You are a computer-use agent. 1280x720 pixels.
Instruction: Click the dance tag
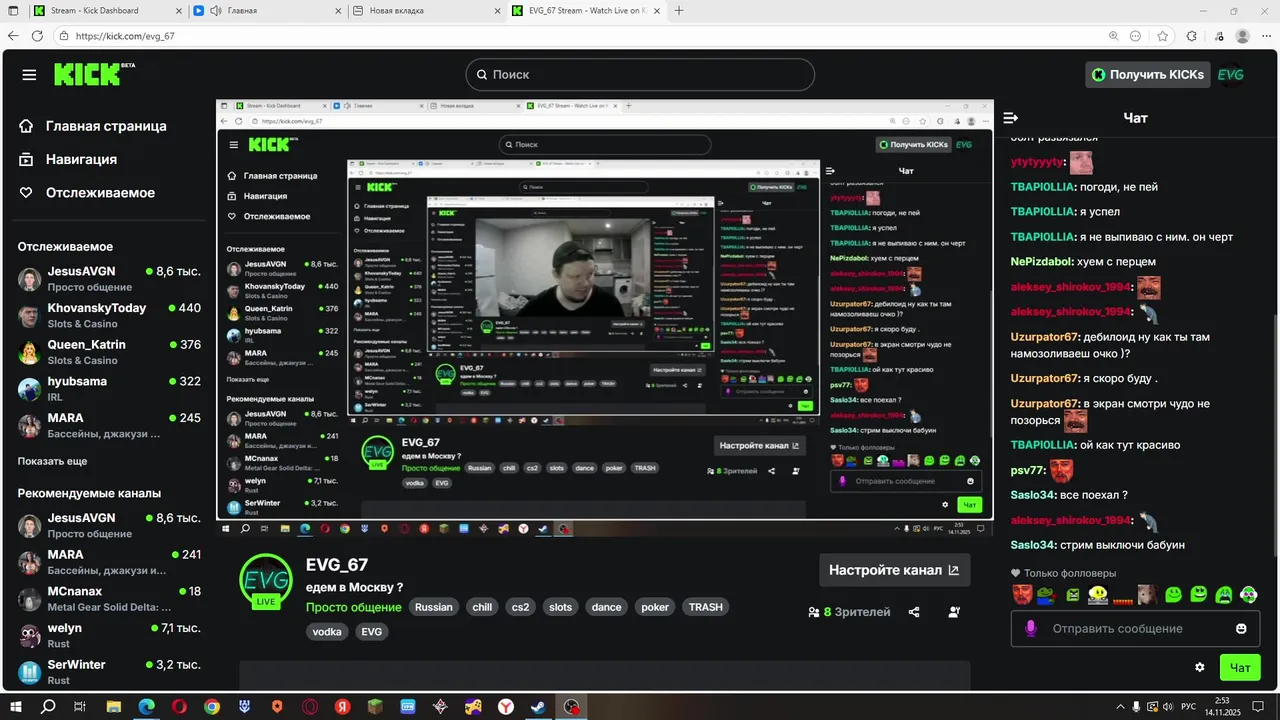pos(606,607)
